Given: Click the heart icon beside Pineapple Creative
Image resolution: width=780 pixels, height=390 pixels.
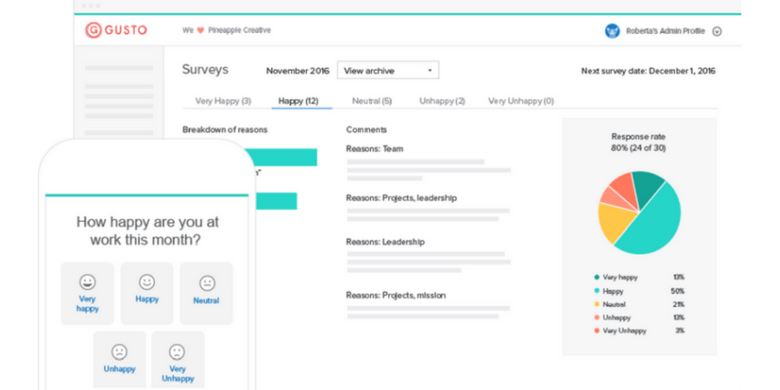Looking at the screenshot, I should click(200, 30).
